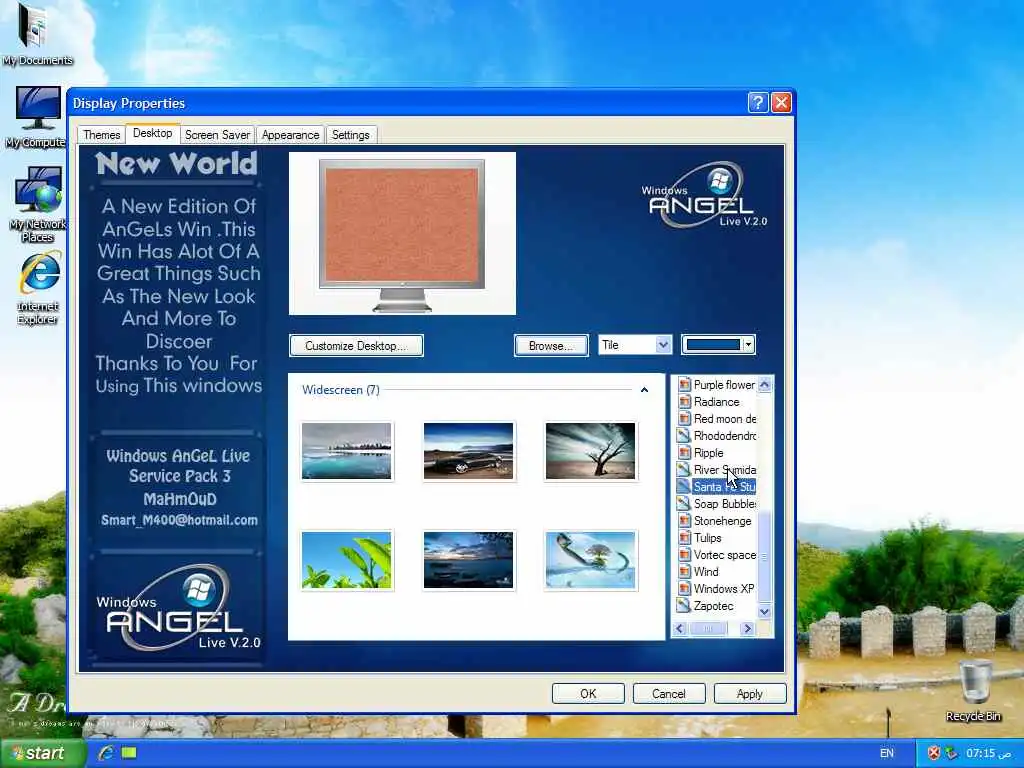This screenshot has height=768, width=1024.
Task: Click the icon beside Windows XP
Action: pos(684,588)
